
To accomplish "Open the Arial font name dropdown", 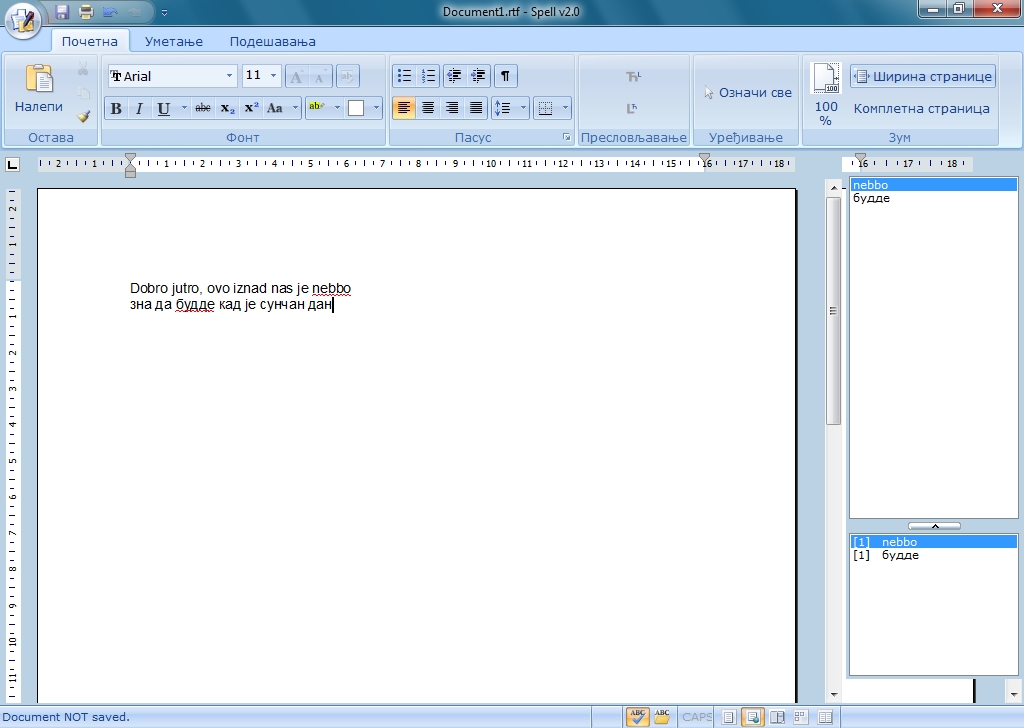I will 229,76.
